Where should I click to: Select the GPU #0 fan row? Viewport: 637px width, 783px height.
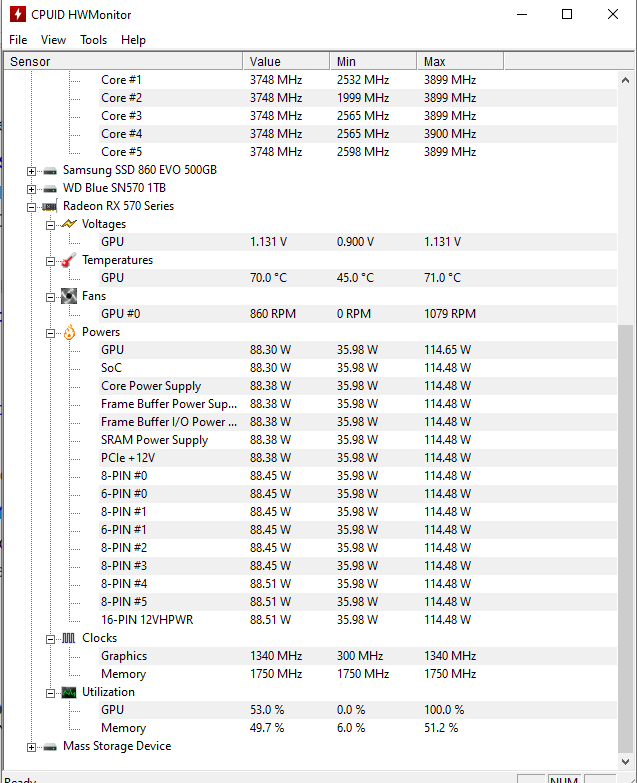tap(358, 314)
